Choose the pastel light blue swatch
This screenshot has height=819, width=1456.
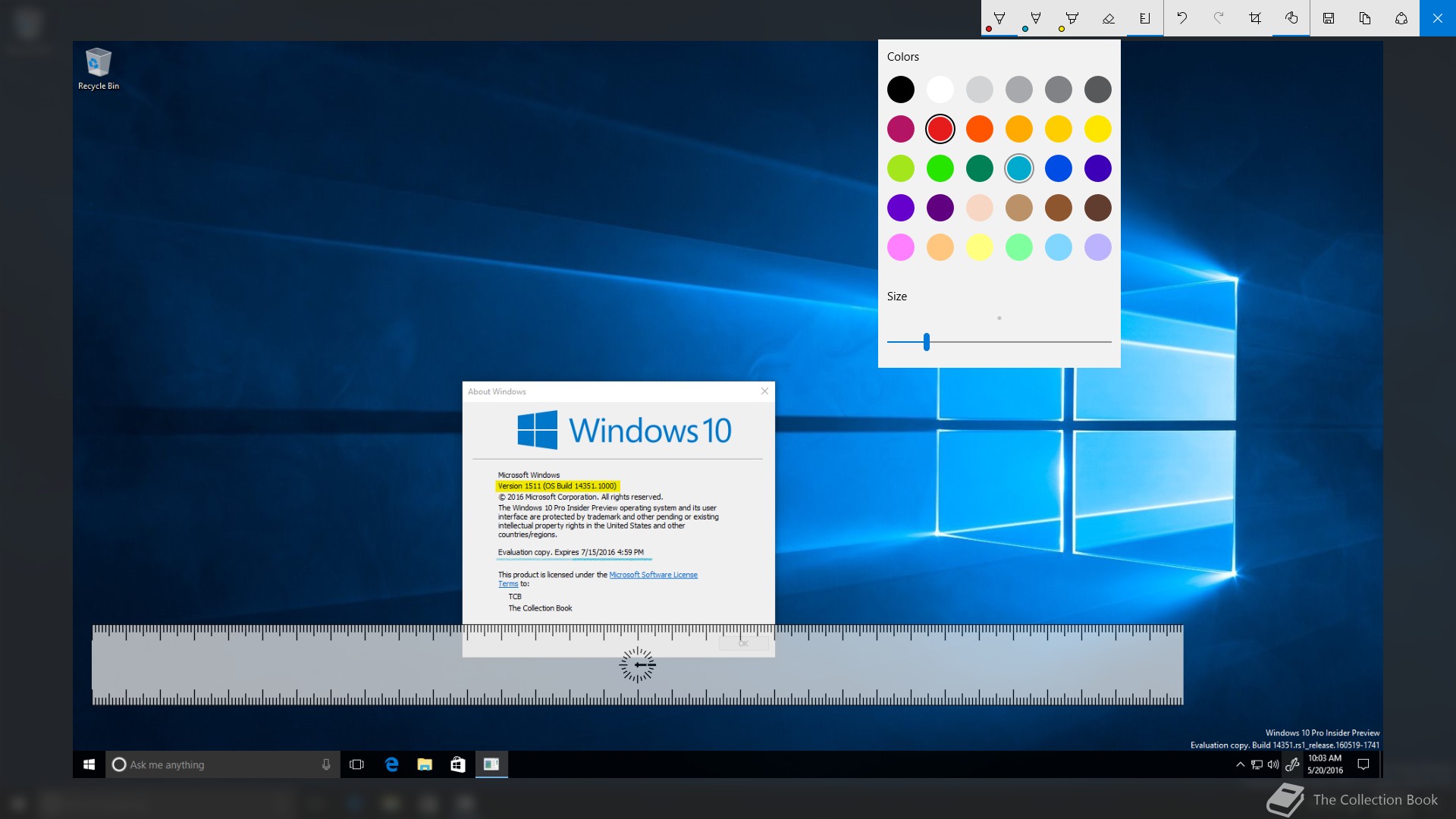[x=1059, y=247]
